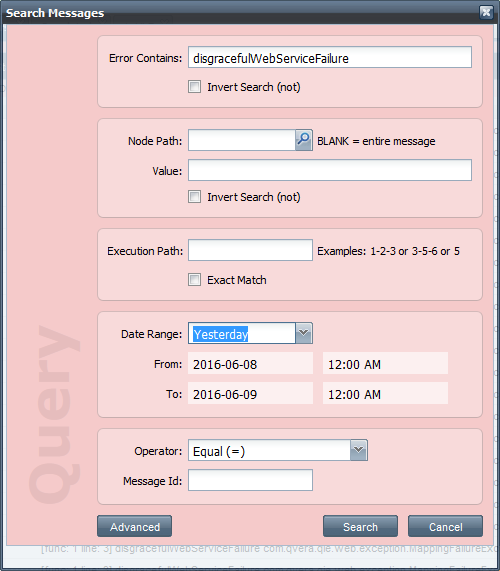Select the Value input box
500x571 pixels.
coord(330,170)
